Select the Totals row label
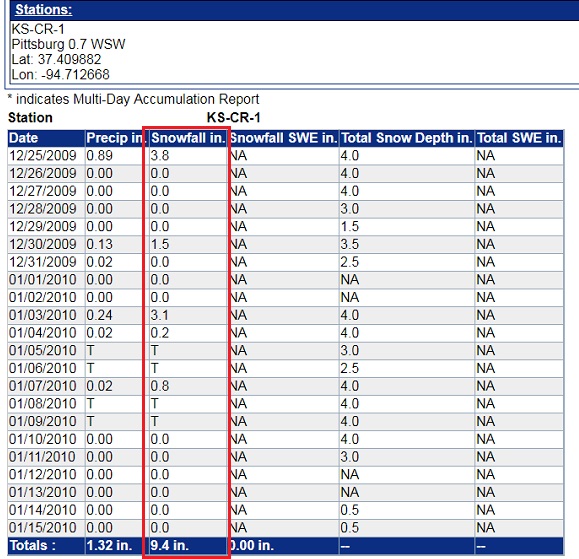Screen dimensions: 579x559 [x=32, y=545]
